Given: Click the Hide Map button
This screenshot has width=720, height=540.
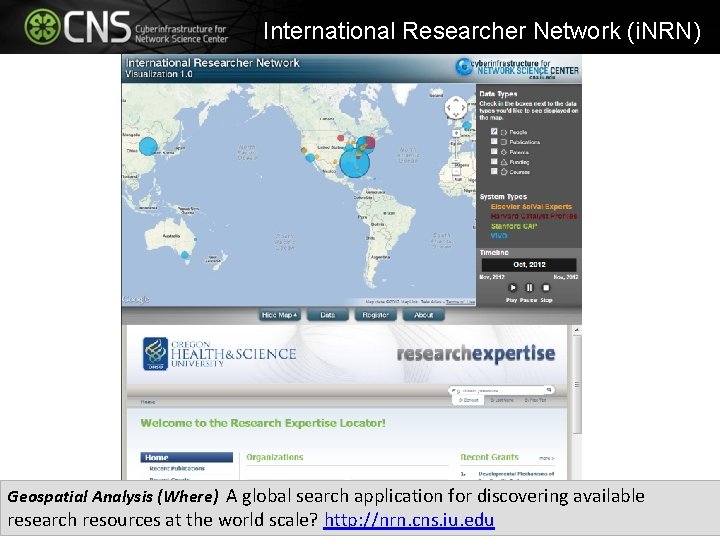Looking at the screenshot, I should click(279, 315).
